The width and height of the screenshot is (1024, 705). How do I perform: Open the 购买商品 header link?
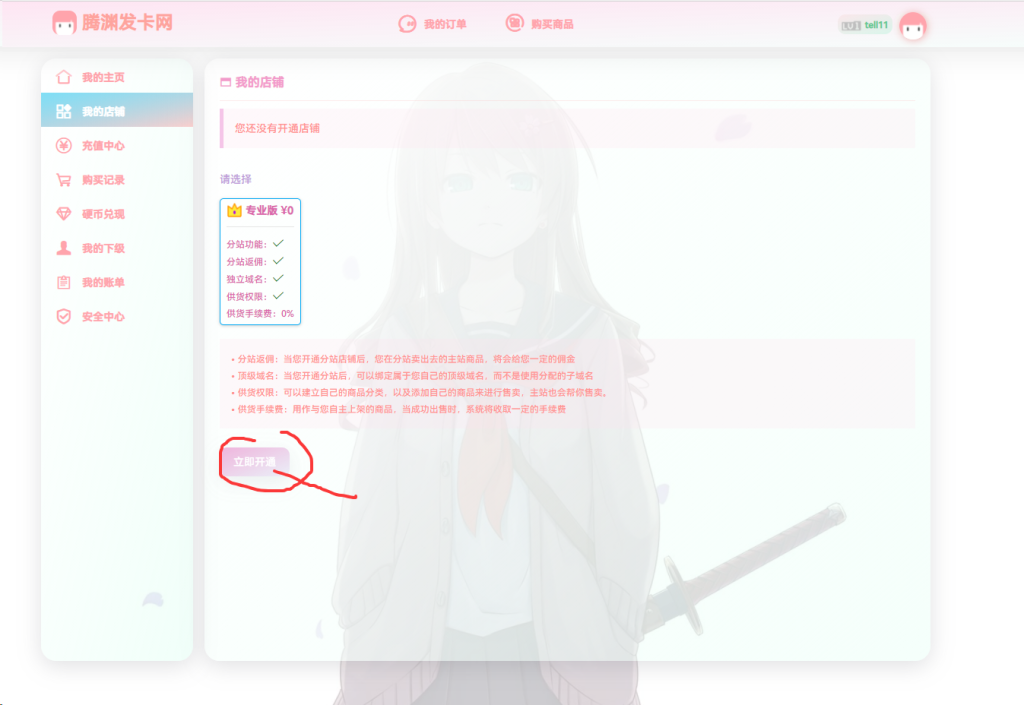click(553, 24)
